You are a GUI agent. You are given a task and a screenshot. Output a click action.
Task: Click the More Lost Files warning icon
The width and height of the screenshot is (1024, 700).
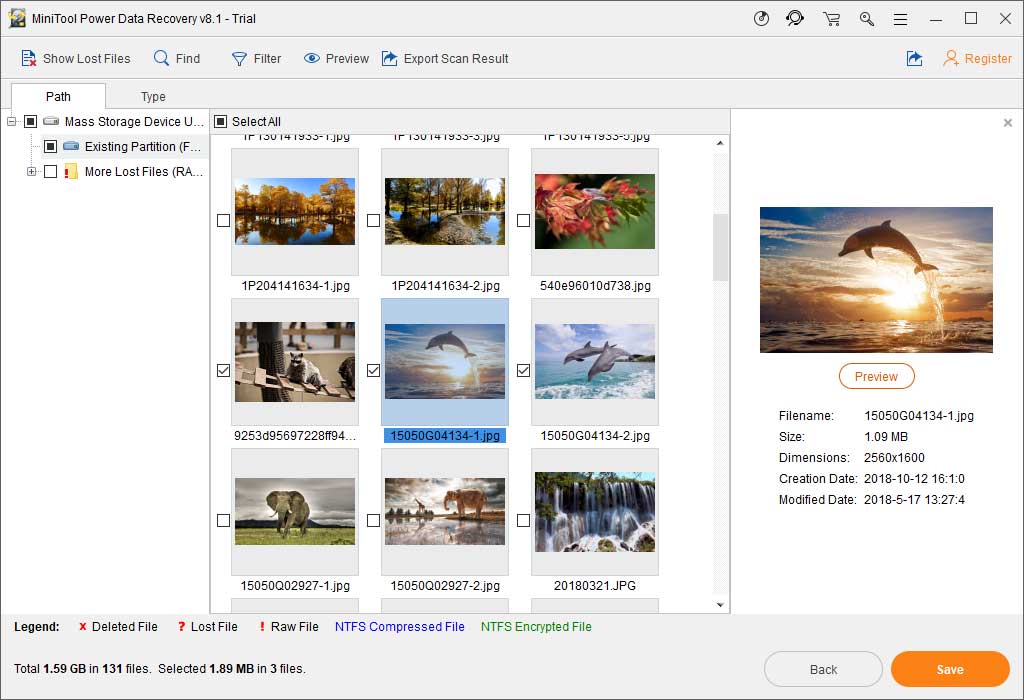tap(71, 172)
